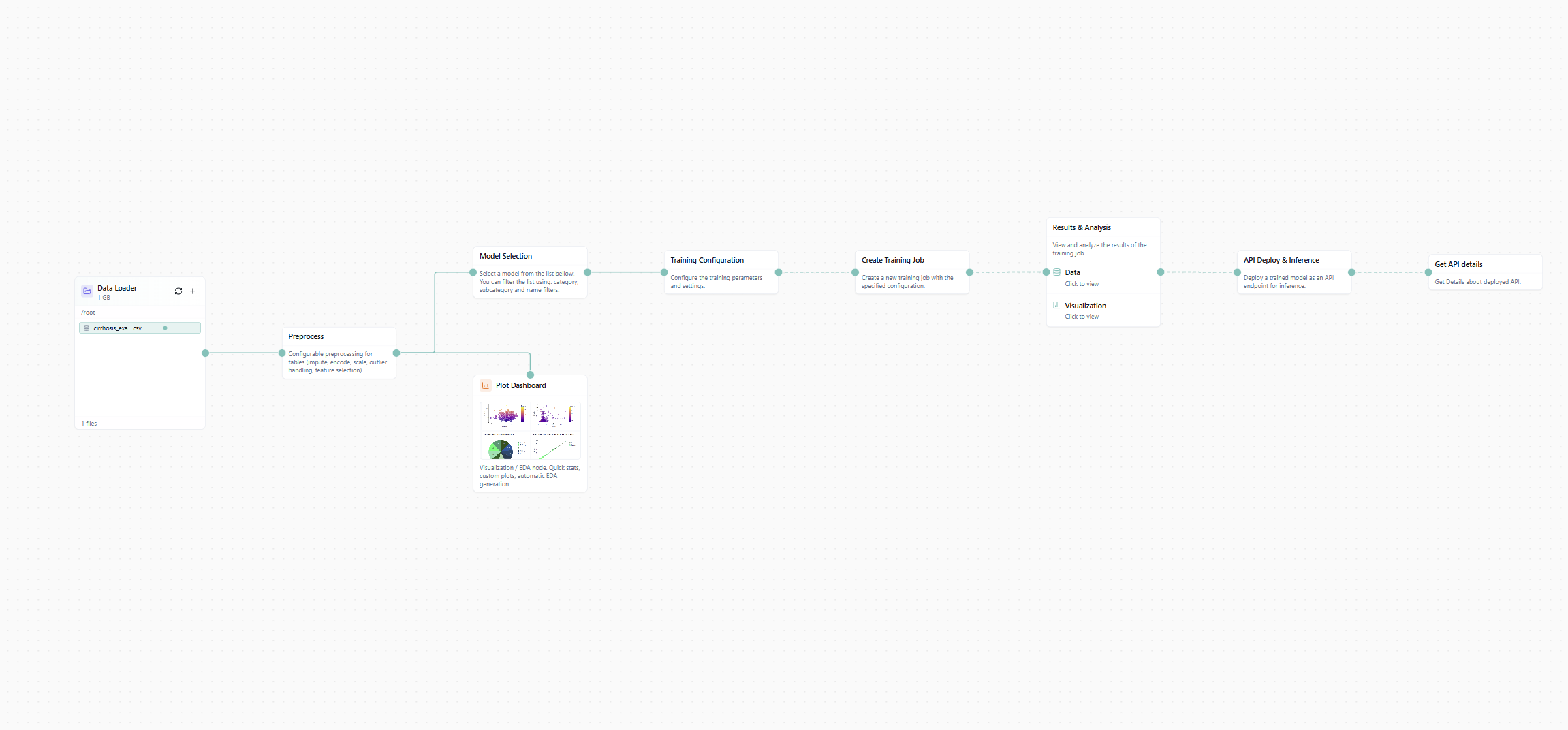Click the Plot Dashboard chart icon
Viewport: 1568px width, 730px height.
(486, 385)
